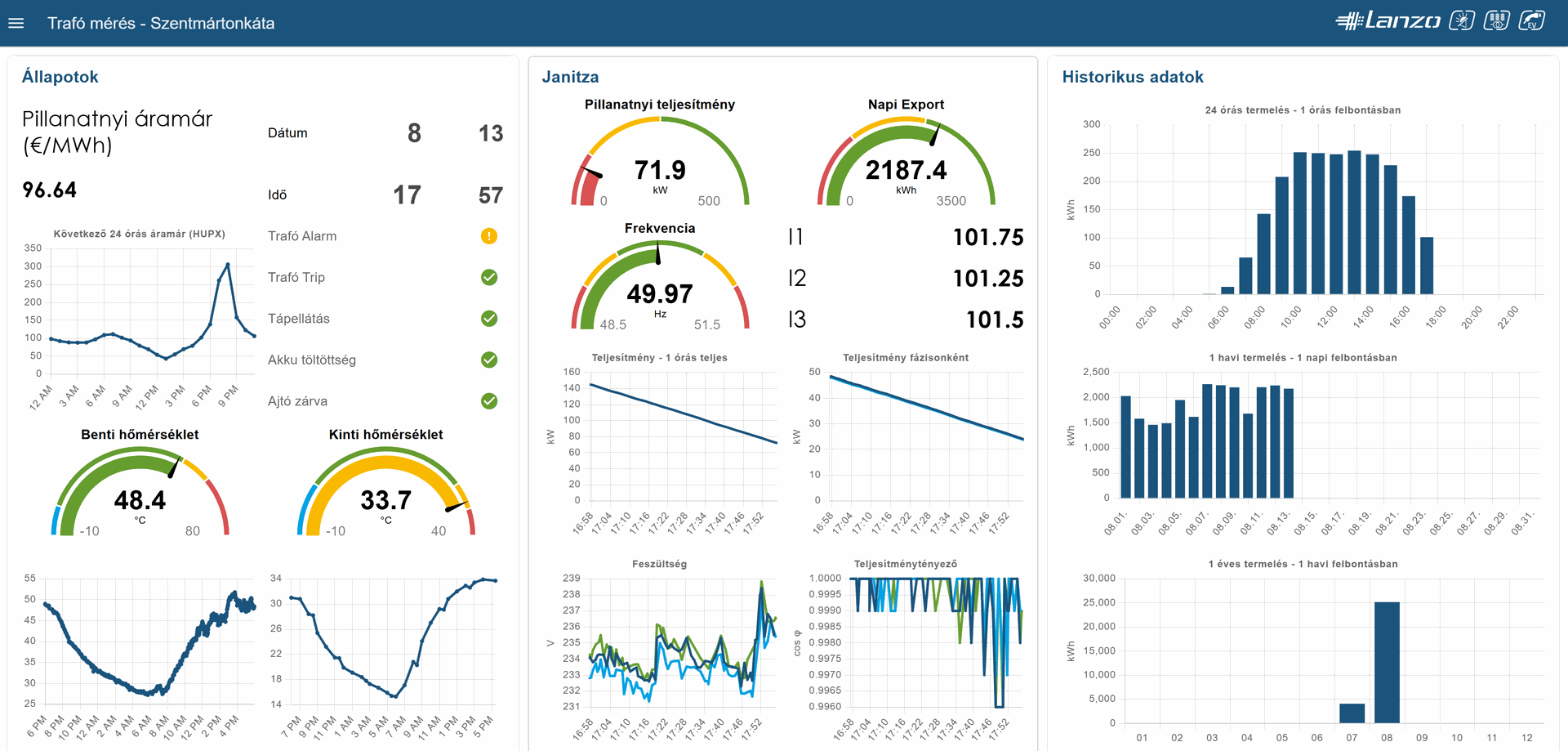The height and width of the screenshot is (751, 1568).
Task: Toggle the Trafó Trip status checkmark
Action: (x=488, y=277)
